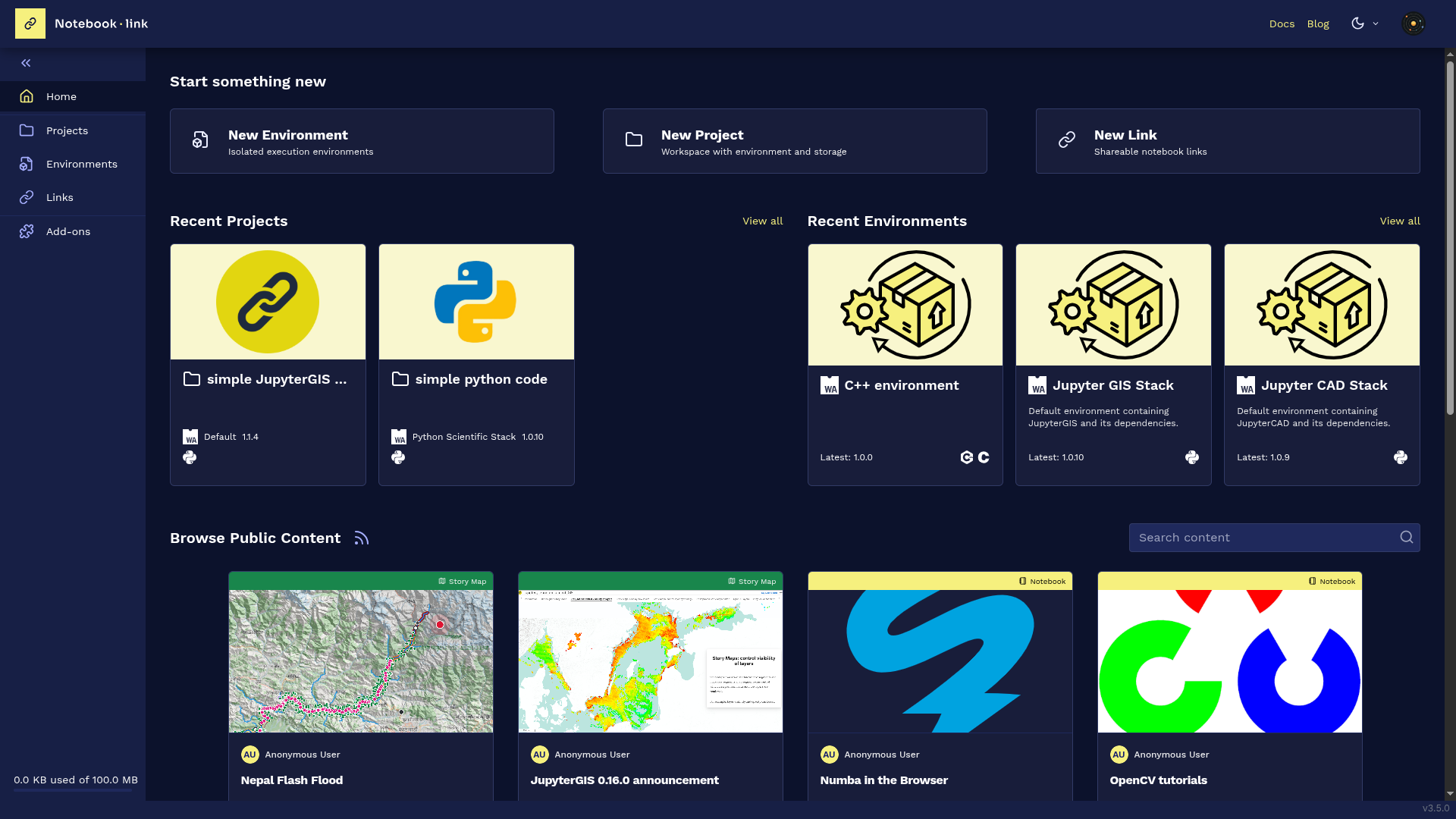Click Latest: 1.0.10 on Jupyter GIS Stack

pyautogui.click(x=1056, y=457)
